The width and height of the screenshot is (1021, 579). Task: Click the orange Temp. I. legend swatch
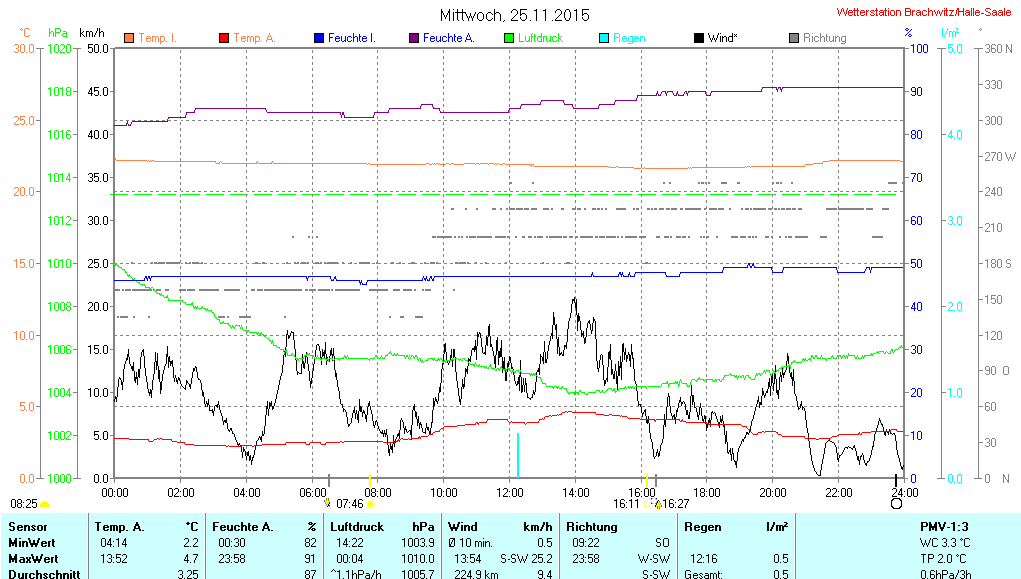point(129,38)
